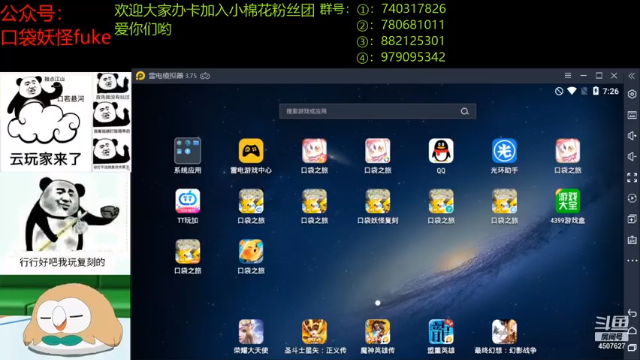Click group number 740317826
The height and width of the screenshot is (360, 640).
point(413,9)
